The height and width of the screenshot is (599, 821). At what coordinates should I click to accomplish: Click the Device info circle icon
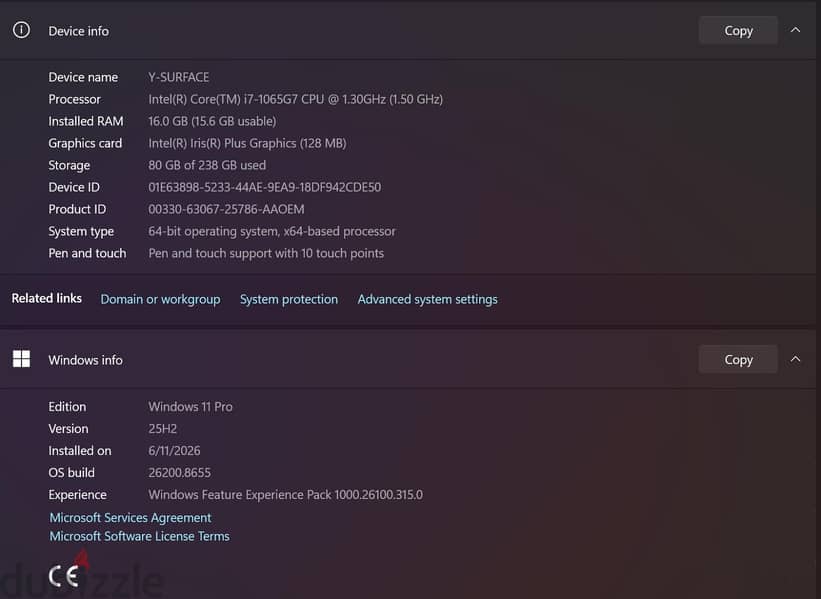[x=21, y=30]
